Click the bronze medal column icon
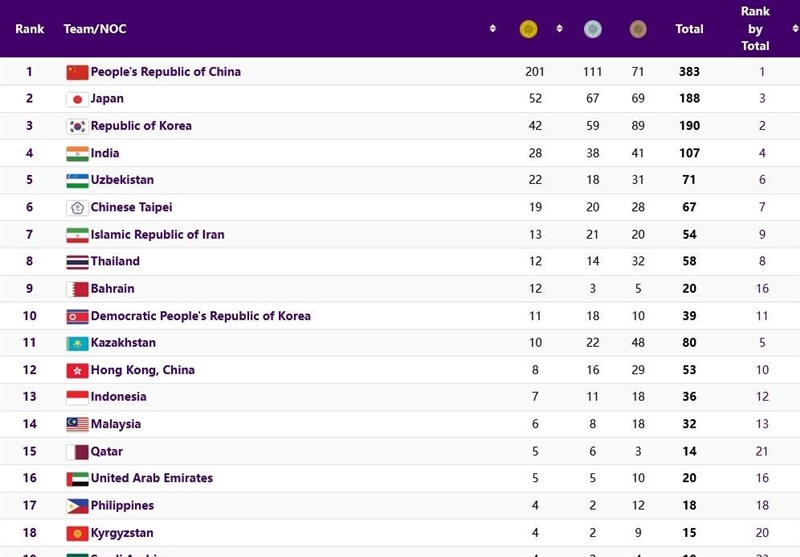The image size is (800, 557). pyautogui.click(x=638, y=29)
